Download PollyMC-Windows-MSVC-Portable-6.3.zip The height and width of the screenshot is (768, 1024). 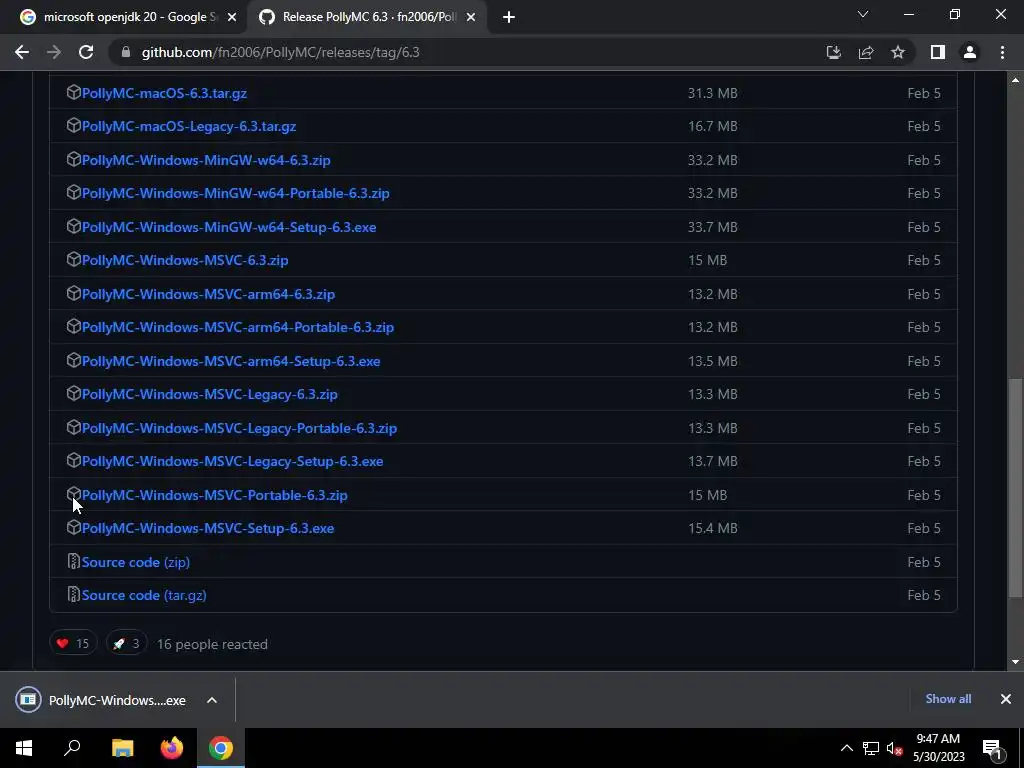[x=214, y=495]
